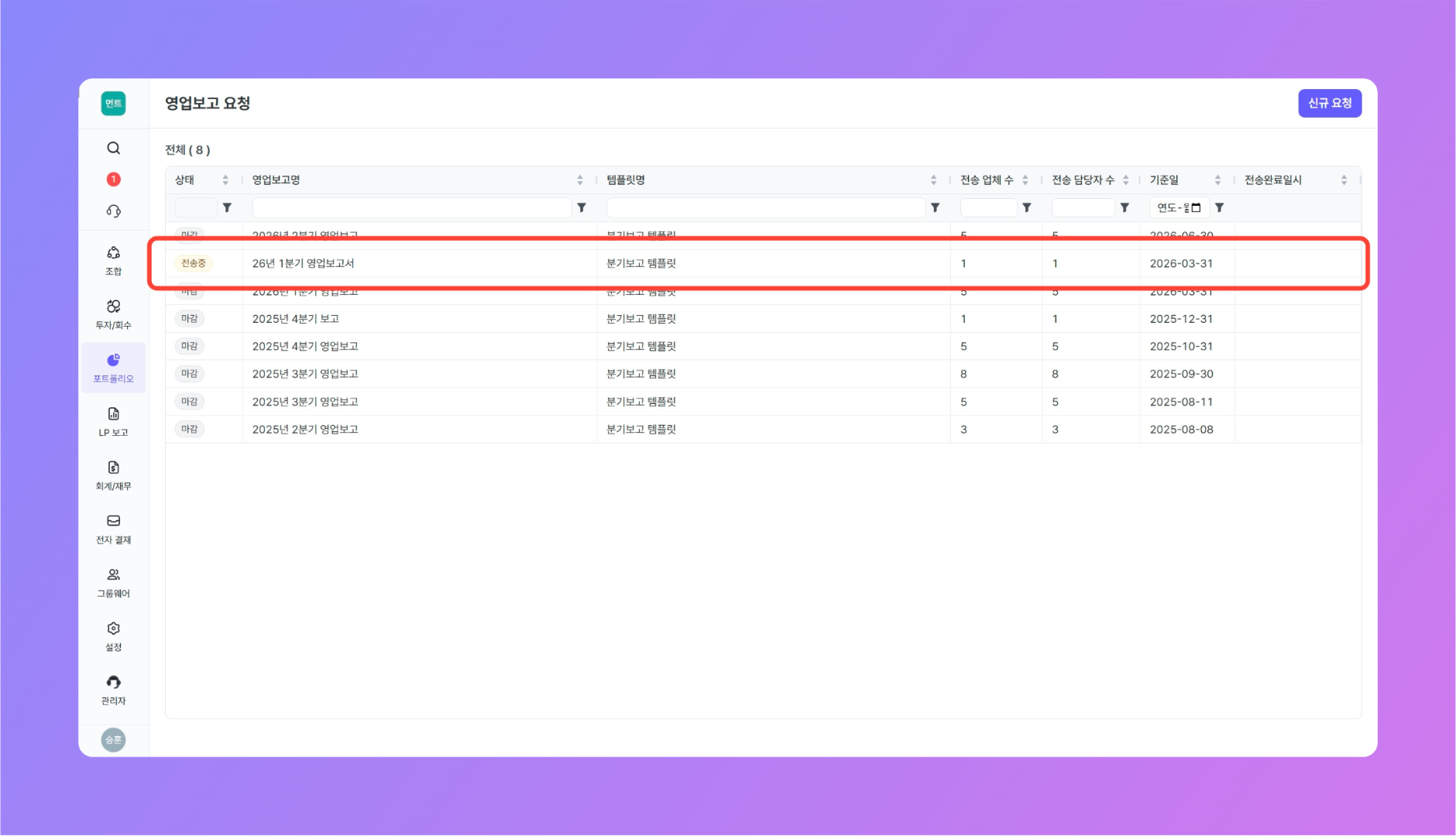Click the 2025-09-30 date cell
Viewport: 1456px width, 836px height.
1181,374
